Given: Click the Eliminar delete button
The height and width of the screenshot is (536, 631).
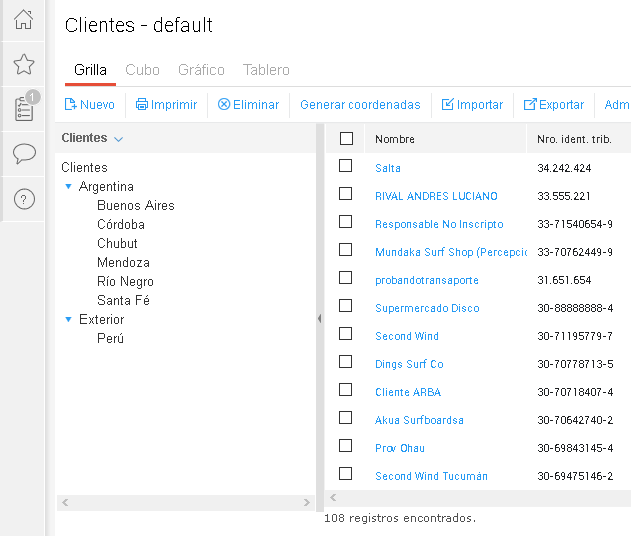Looking at the screenshot, I should click(249, 104).
